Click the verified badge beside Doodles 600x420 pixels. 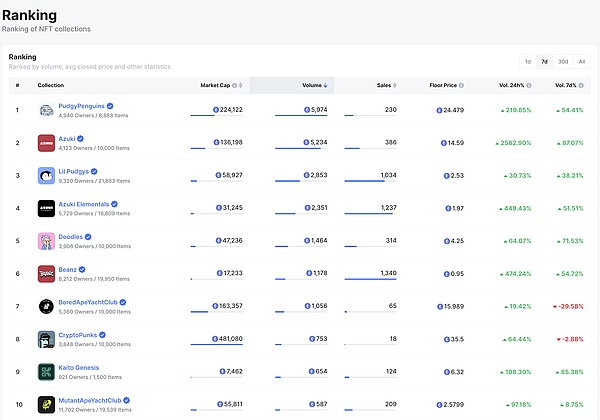[x=88, y=237]
